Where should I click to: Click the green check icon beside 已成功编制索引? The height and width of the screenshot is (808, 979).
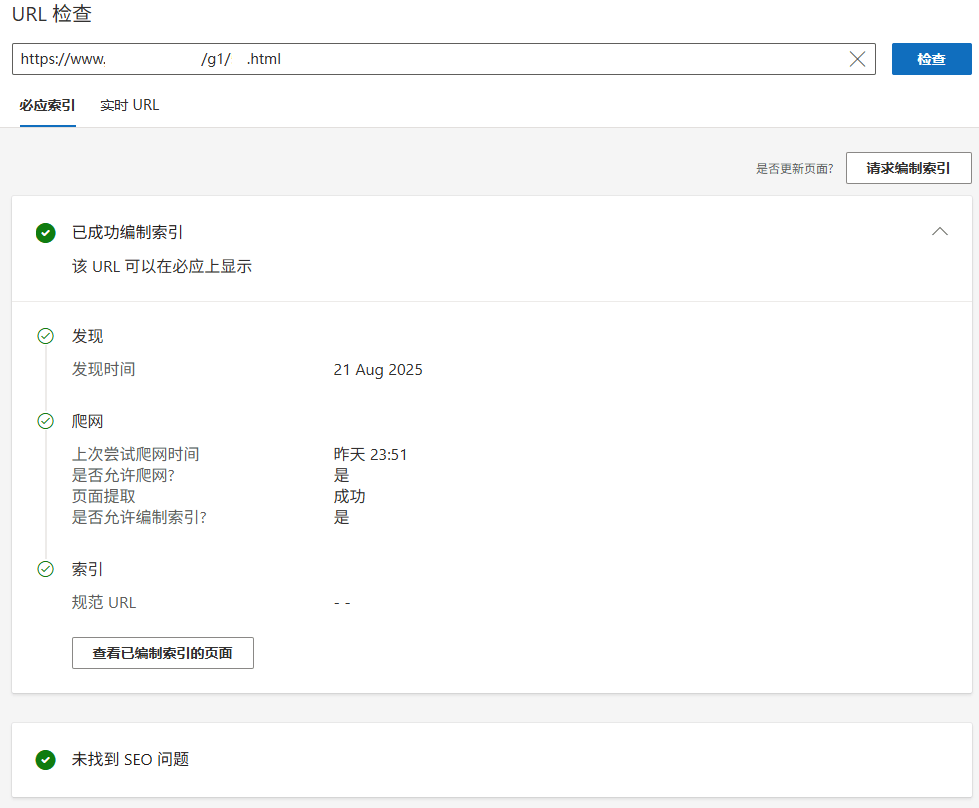tap(45, 233)
